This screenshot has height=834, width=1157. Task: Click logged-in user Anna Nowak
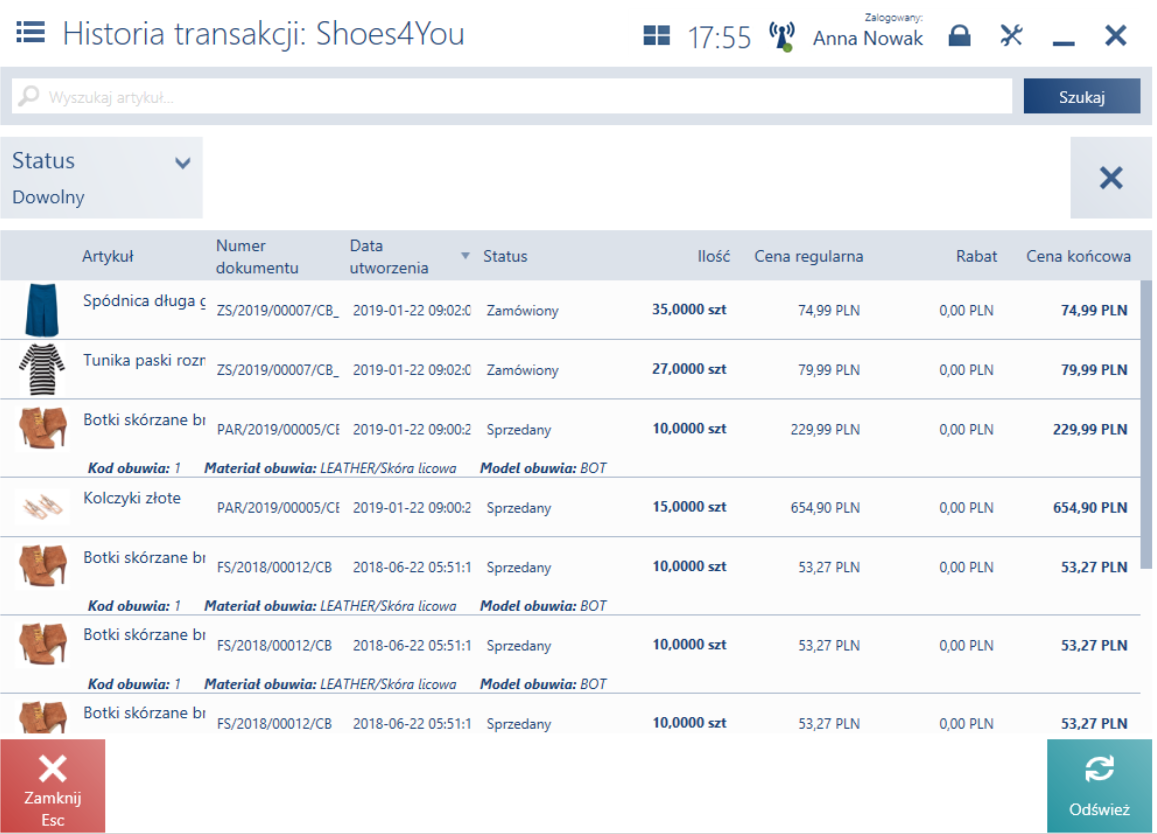tap(867, 38)
